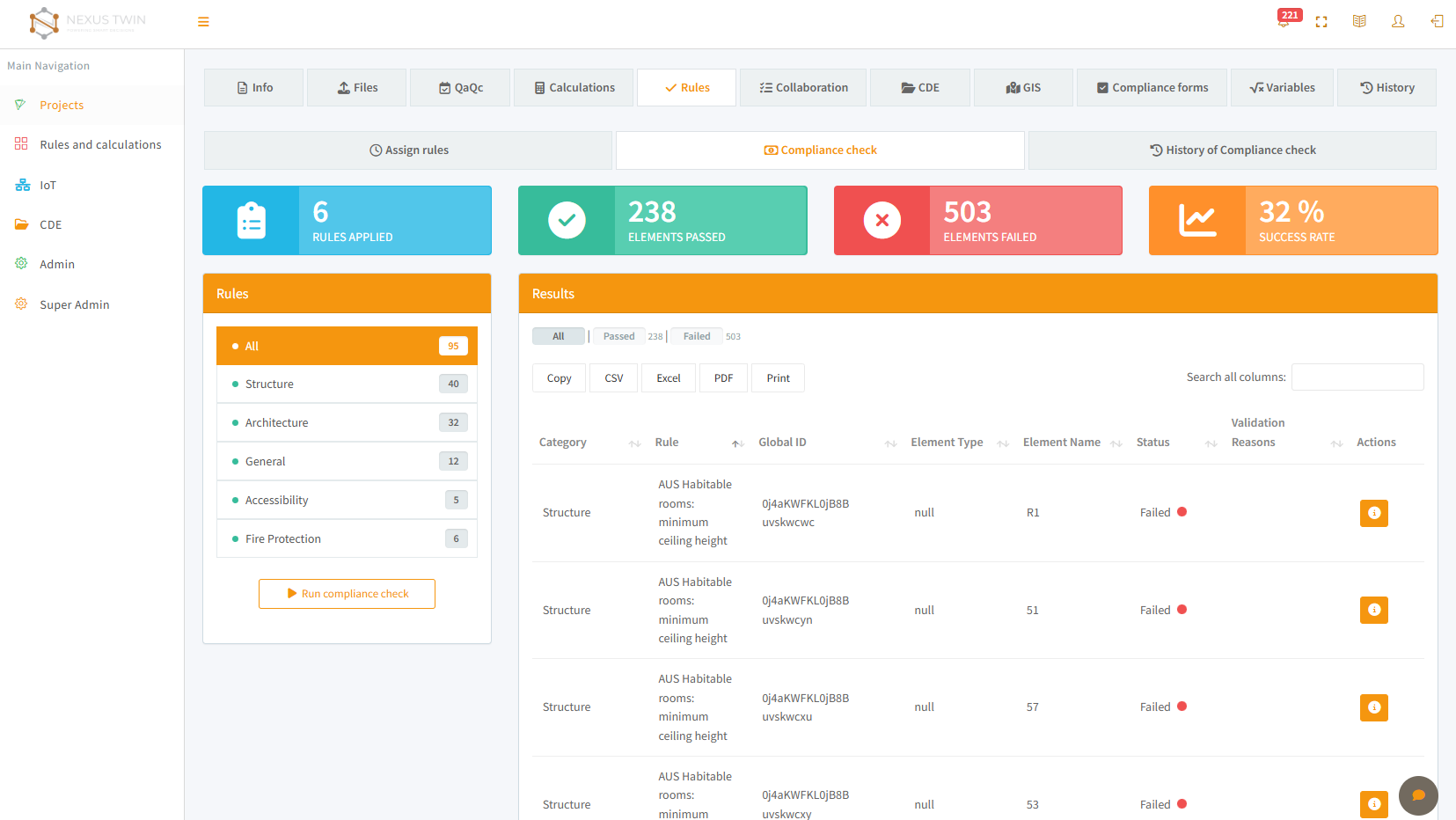Select Fire Protection rules category
Image resolution: width=1456 pixels, height=820 pixels.
pyautogui.click(x=347, y=539)
